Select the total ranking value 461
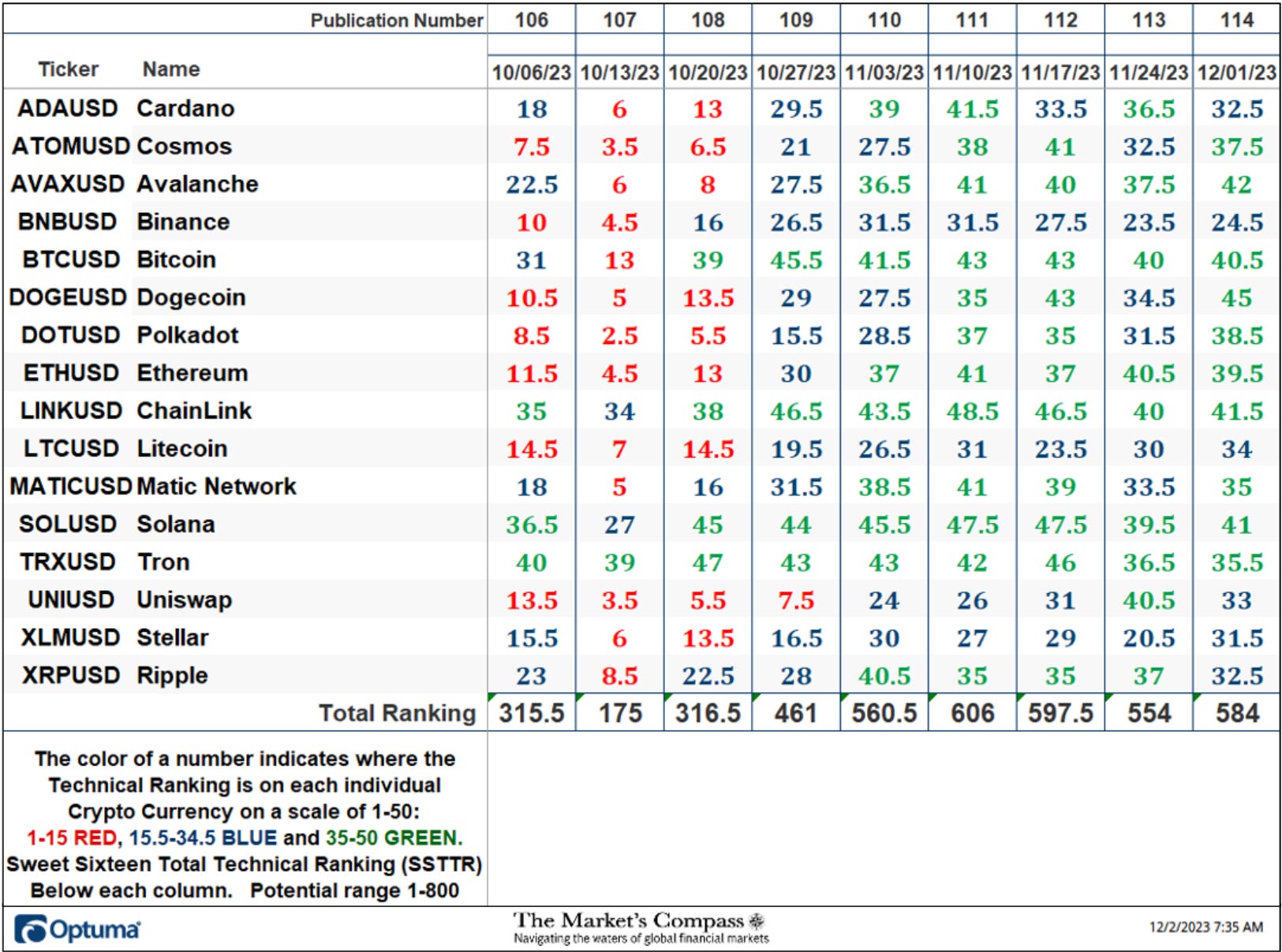 coord(796,714)
